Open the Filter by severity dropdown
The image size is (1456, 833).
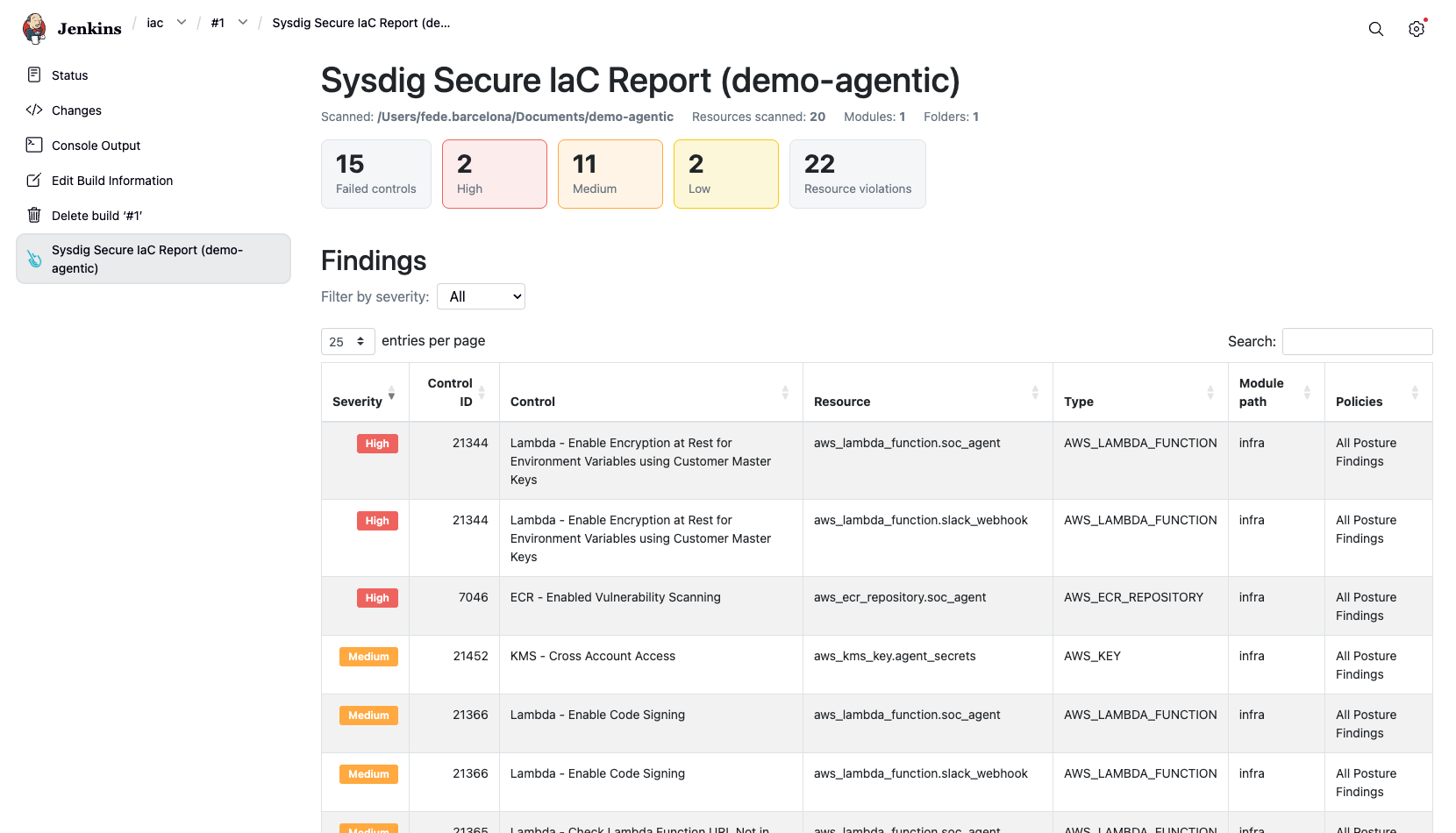pyautogui.click(x=481, y=296)
